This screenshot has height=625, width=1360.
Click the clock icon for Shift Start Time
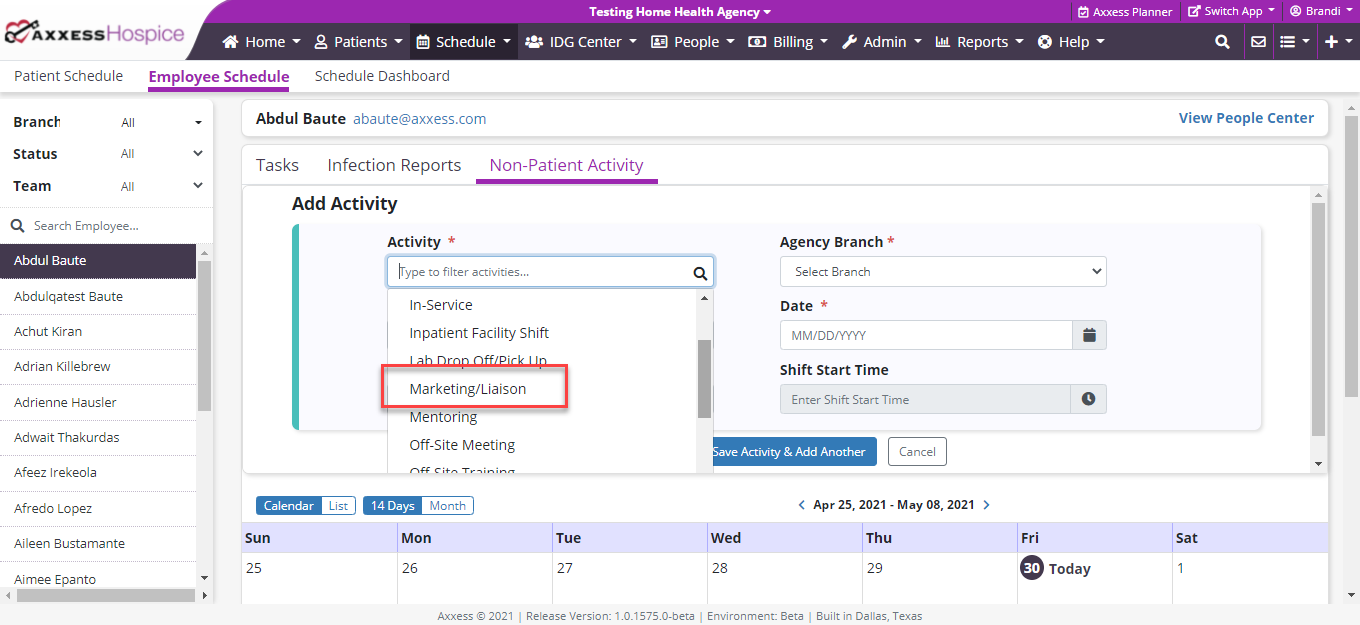tap(1088, 399)
